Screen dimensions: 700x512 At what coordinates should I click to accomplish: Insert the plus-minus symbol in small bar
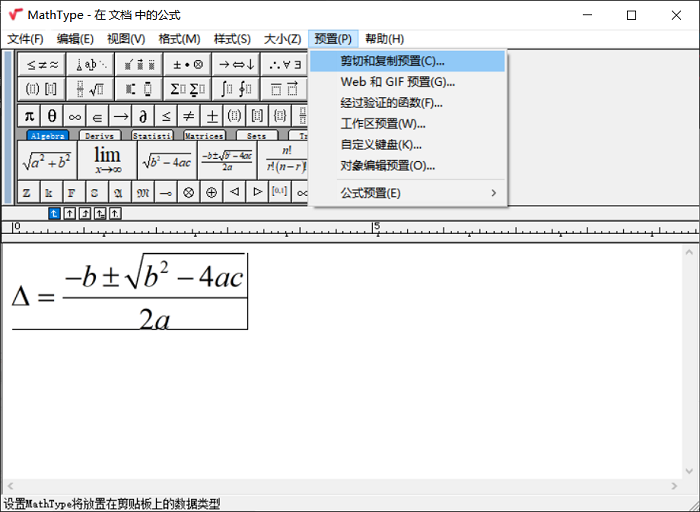[212, 116]
